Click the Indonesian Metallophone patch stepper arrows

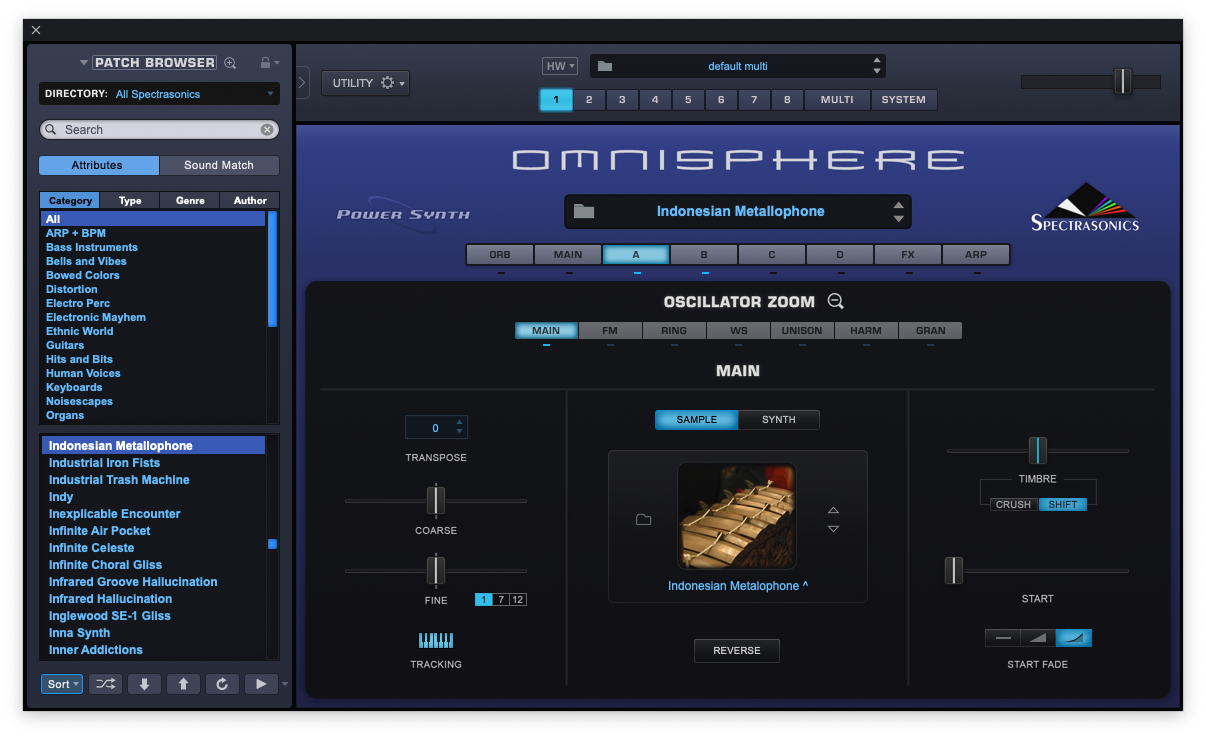pyautogui.click(x=898, y=212)
